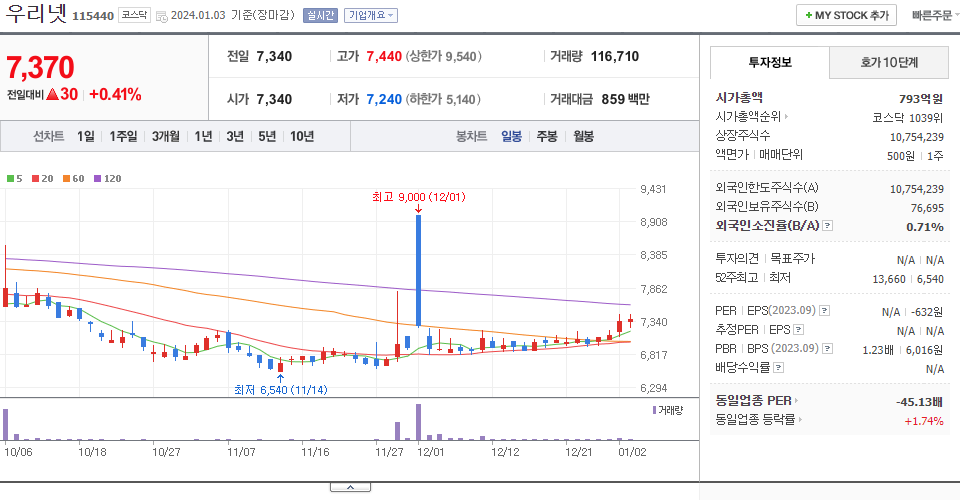Image resolution: width=960 pixels, height=500 pixels.
Task: Click the purple 120-day moving average legend swatch
Action: [x=97, y=179]
